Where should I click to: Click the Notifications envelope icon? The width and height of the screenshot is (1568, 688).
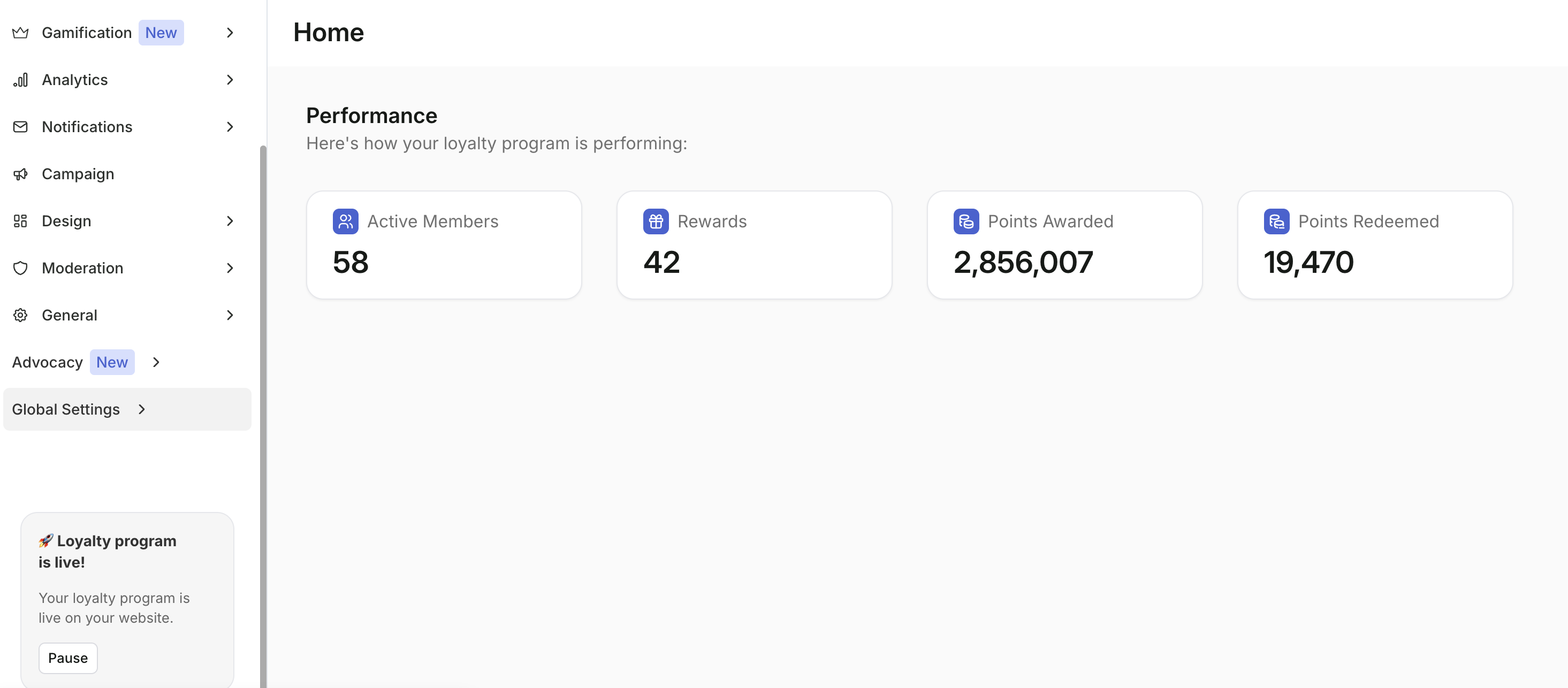tap(20, 127)
